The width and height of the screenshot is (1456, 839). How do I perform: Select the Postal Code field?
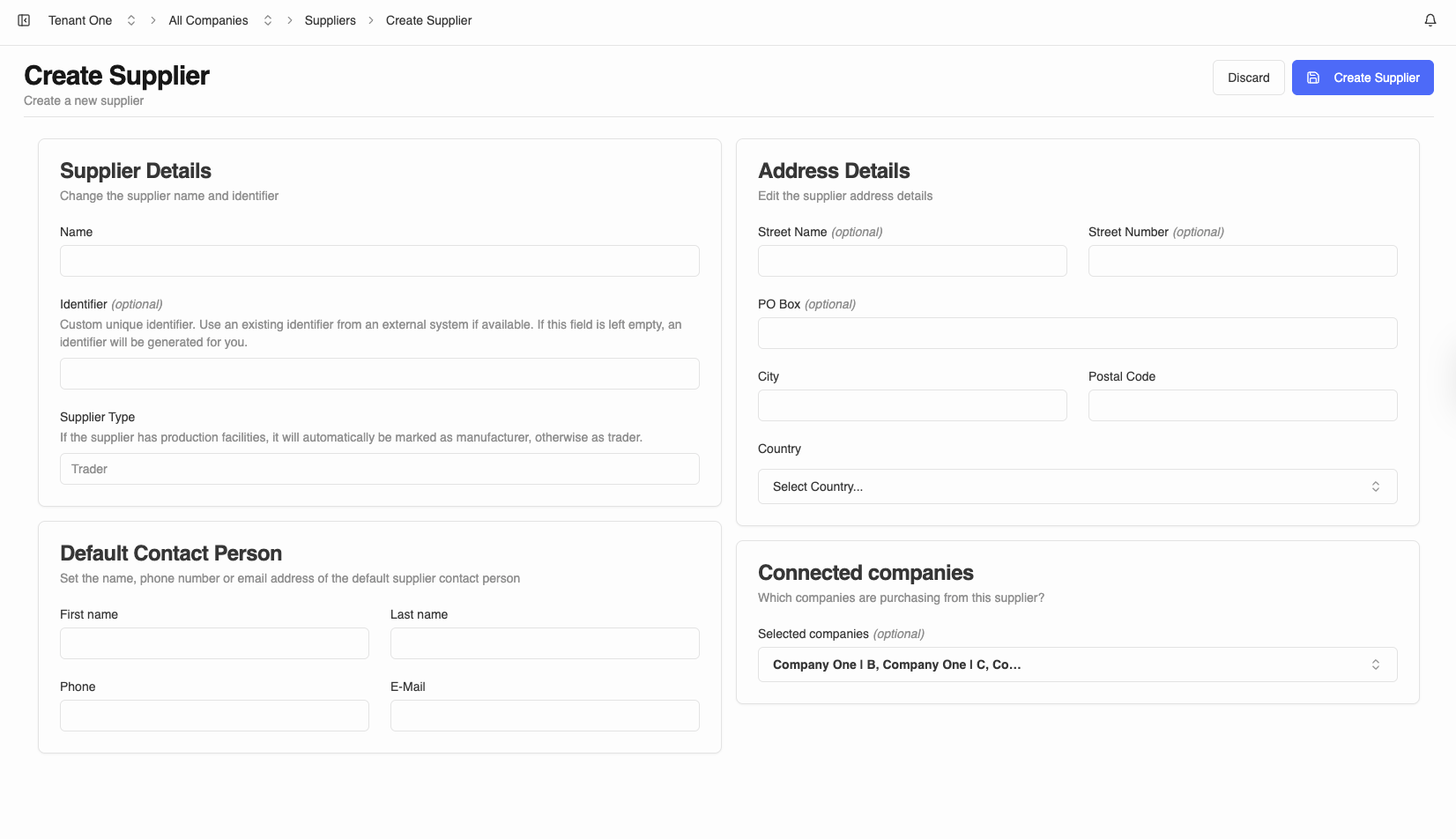pos(1242,405)
